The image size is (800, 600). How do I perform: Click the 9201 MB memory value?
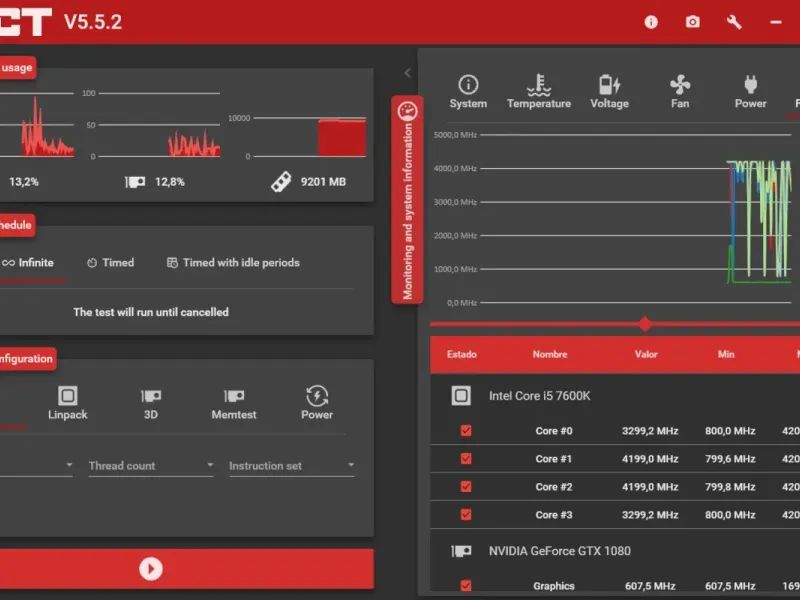coord(323,182)
